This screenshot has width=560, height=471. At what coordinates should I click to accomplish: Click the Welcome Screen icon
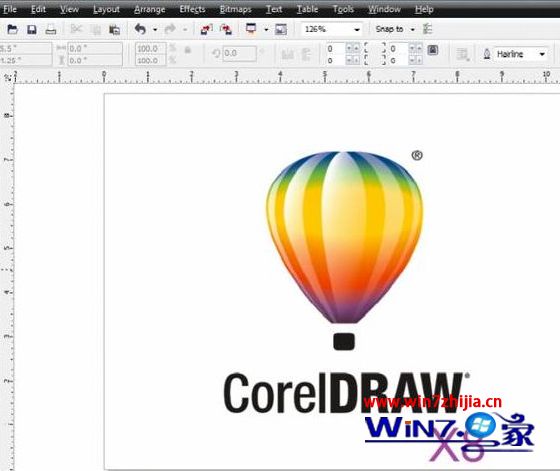click(x=281, y=29)
